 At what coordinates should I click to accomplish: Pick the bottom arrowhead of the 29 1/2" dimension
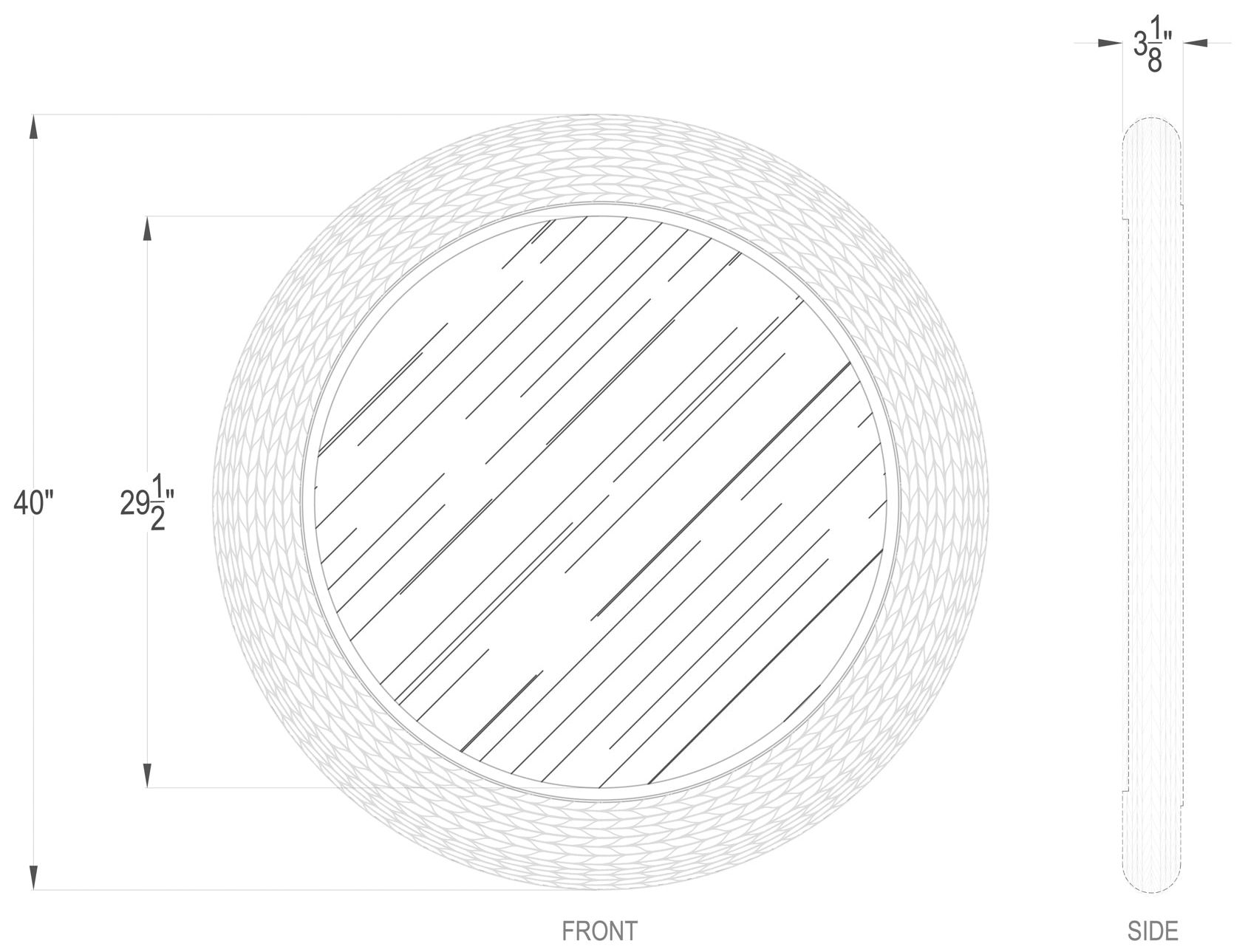click(x=148, y=775)
